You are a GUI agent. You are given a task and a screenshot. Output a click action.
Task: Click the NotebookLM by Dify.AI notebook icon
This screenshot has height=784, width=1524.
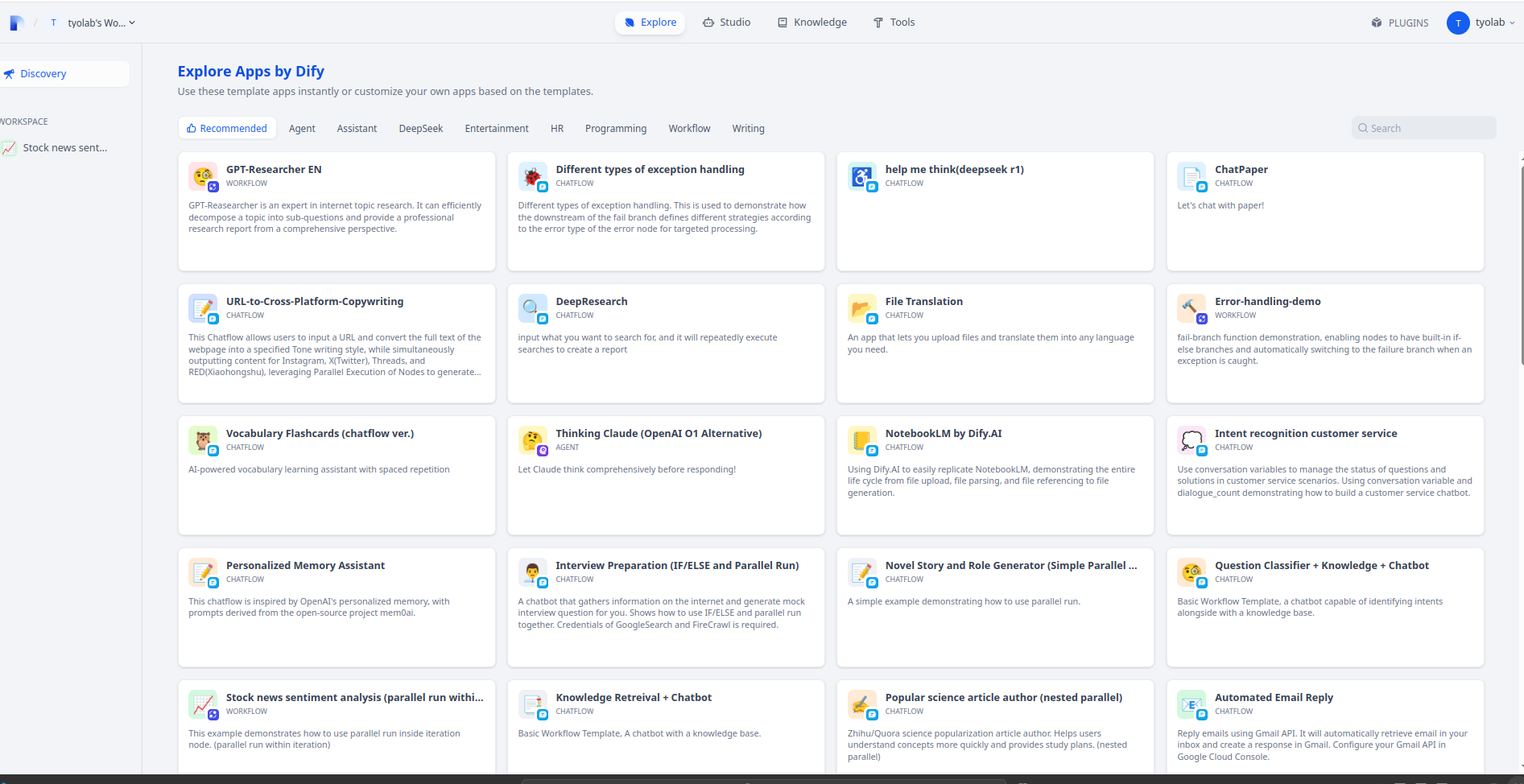(861, 439)
